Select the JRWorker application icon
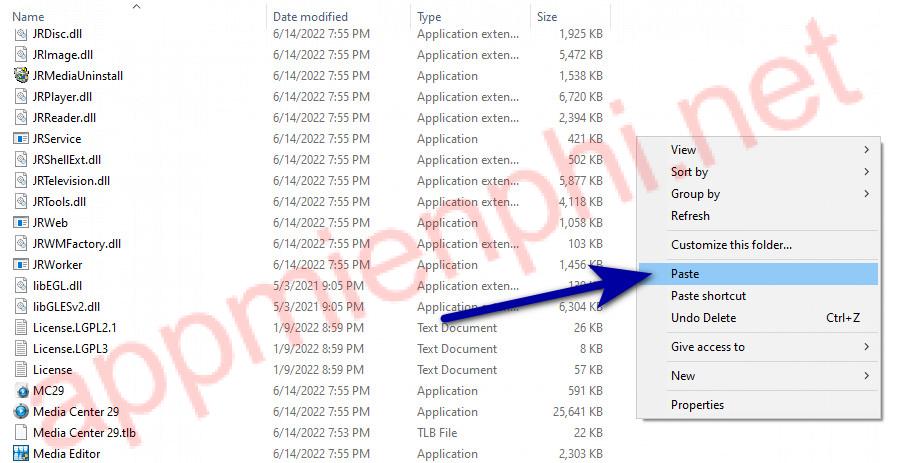906x463 pixels. click(x=21, y=265)
